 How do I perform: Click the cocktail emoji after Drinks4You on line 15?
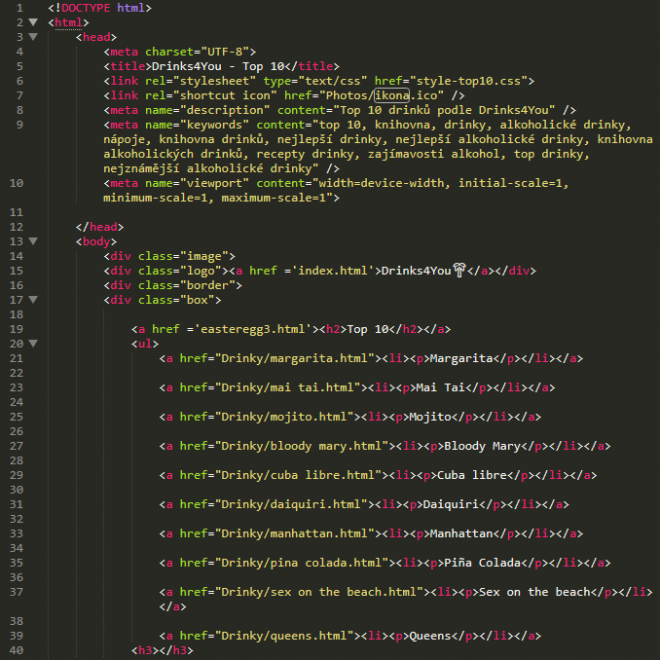459,270
